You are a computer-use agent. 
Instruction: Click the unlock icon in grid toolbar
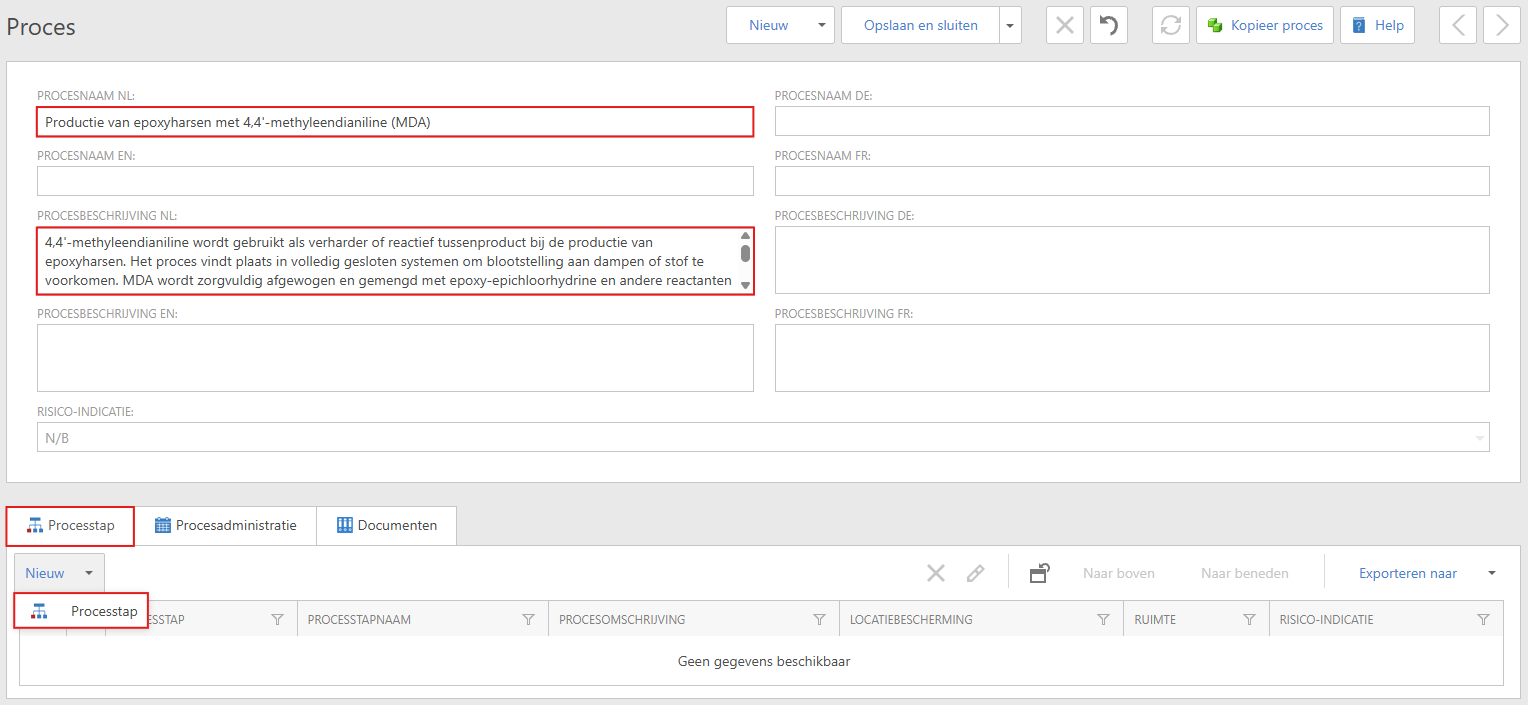tap(1040, 573)
